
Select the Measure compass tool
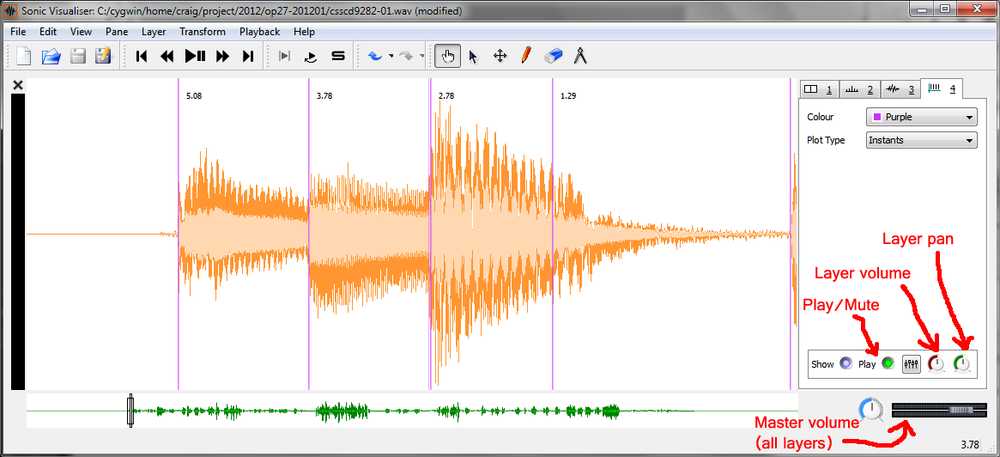pos(579,56)
